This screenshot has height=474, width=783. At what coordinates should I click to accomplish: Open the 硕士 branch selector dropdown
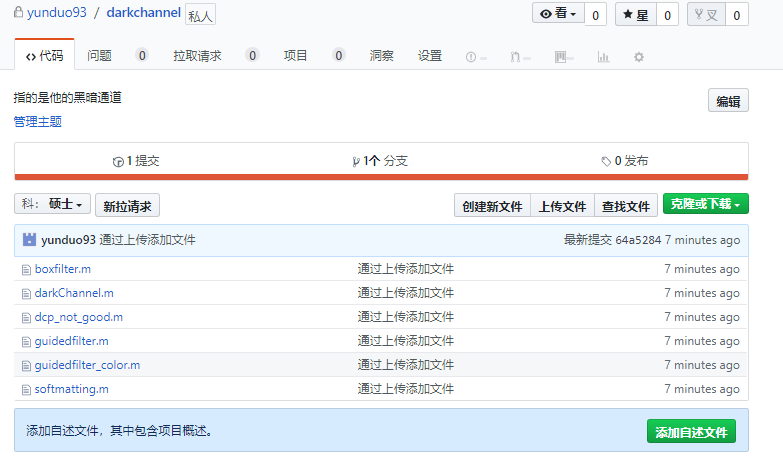click(x=52, y=204)
